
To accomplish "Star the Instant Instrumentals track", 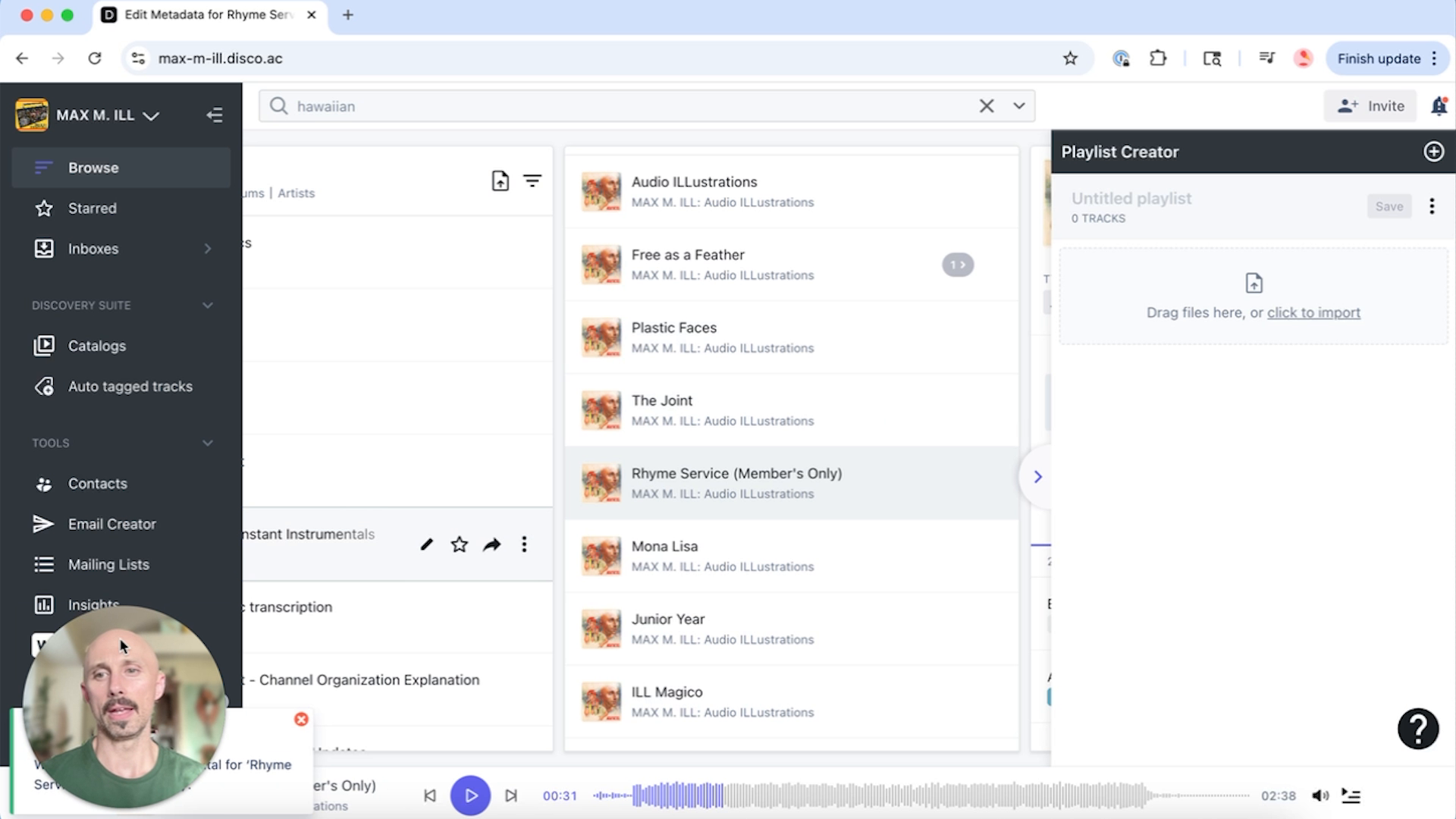I will tap(459, 544).
